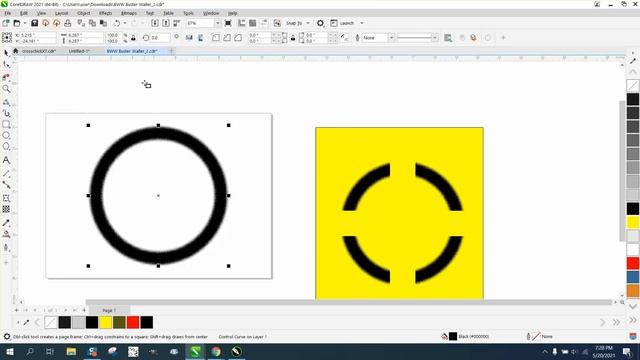
Task: Click the Page 1 tab
Action: 109,311
